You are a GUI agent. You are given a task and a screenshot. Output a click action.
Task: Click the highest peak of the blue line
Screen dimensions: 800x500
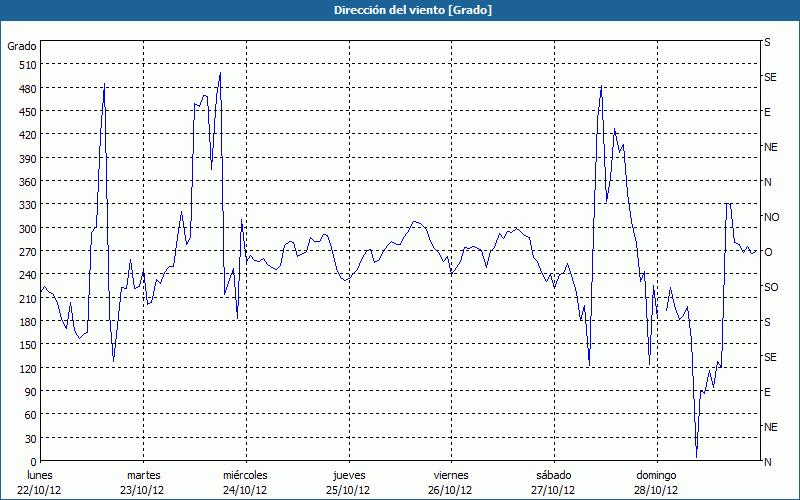coord(220,73)
